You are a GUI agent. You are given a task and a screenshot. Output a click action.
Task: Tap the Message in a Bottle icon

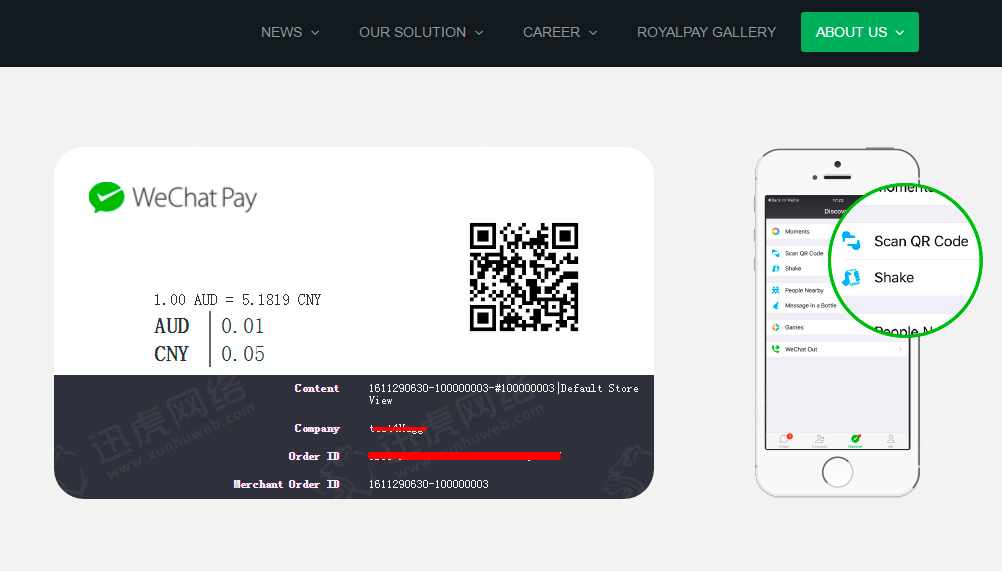click(776, 305)
